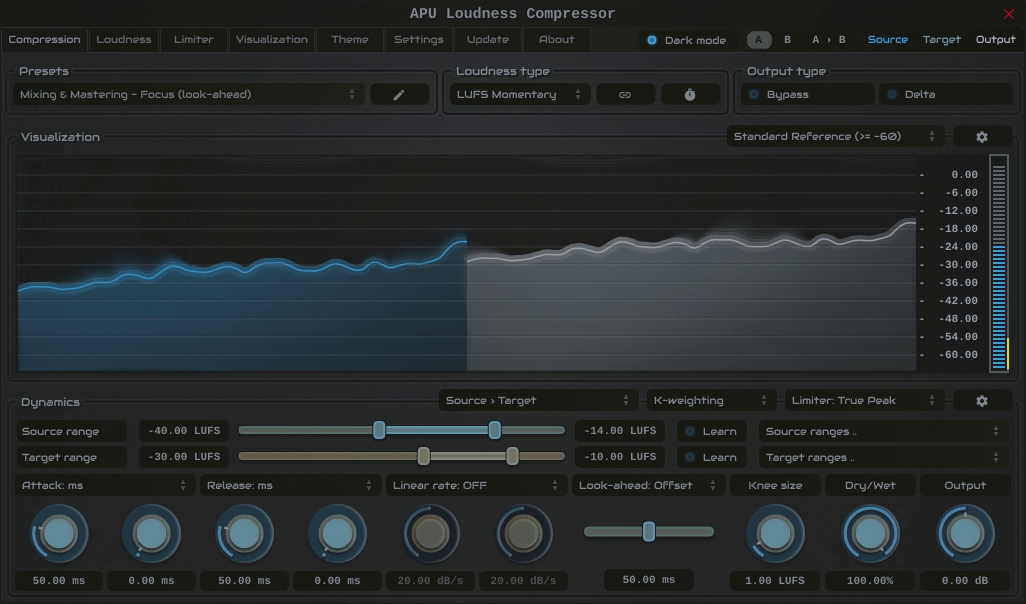
Task: Click the -30.00 LUFS target range field
Action: (184, 457)
